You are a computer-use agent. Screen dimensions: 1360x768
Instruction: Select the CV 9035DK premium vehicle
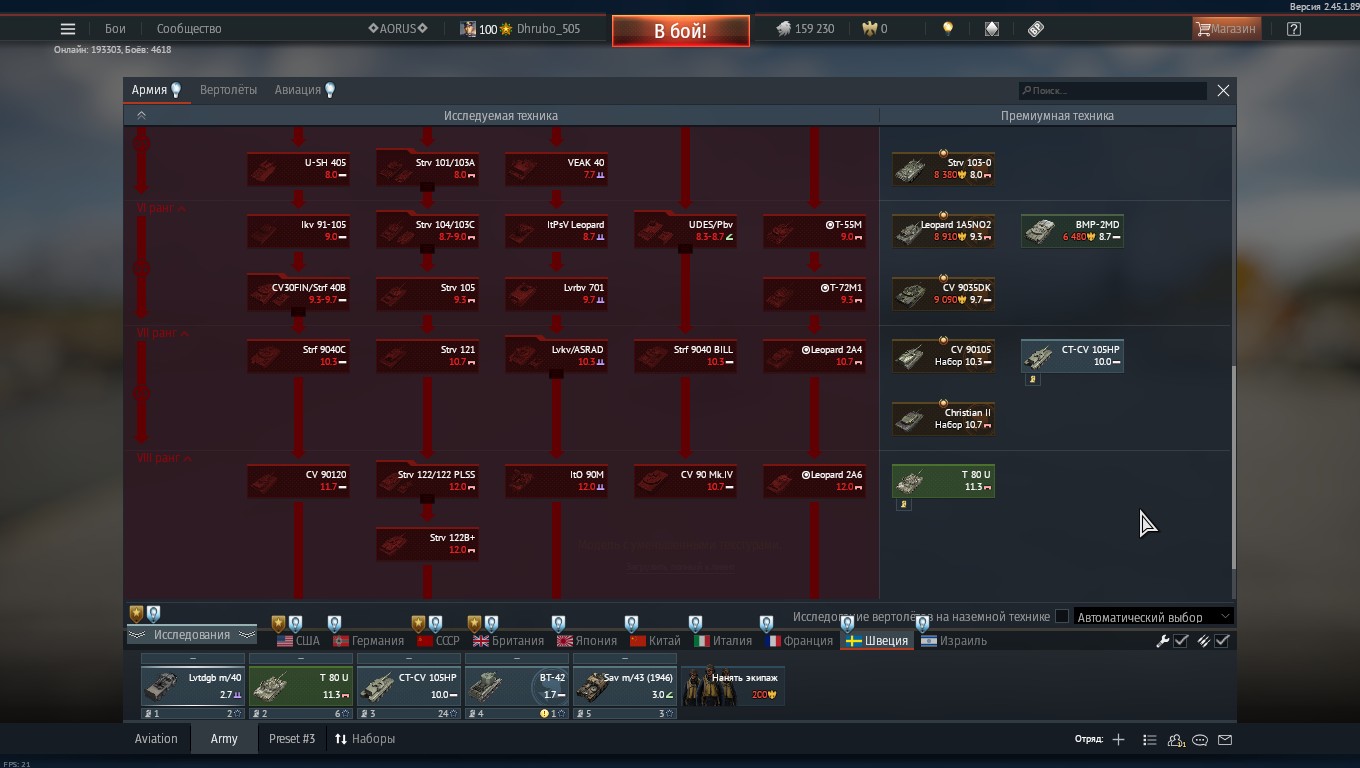point(943,293)
